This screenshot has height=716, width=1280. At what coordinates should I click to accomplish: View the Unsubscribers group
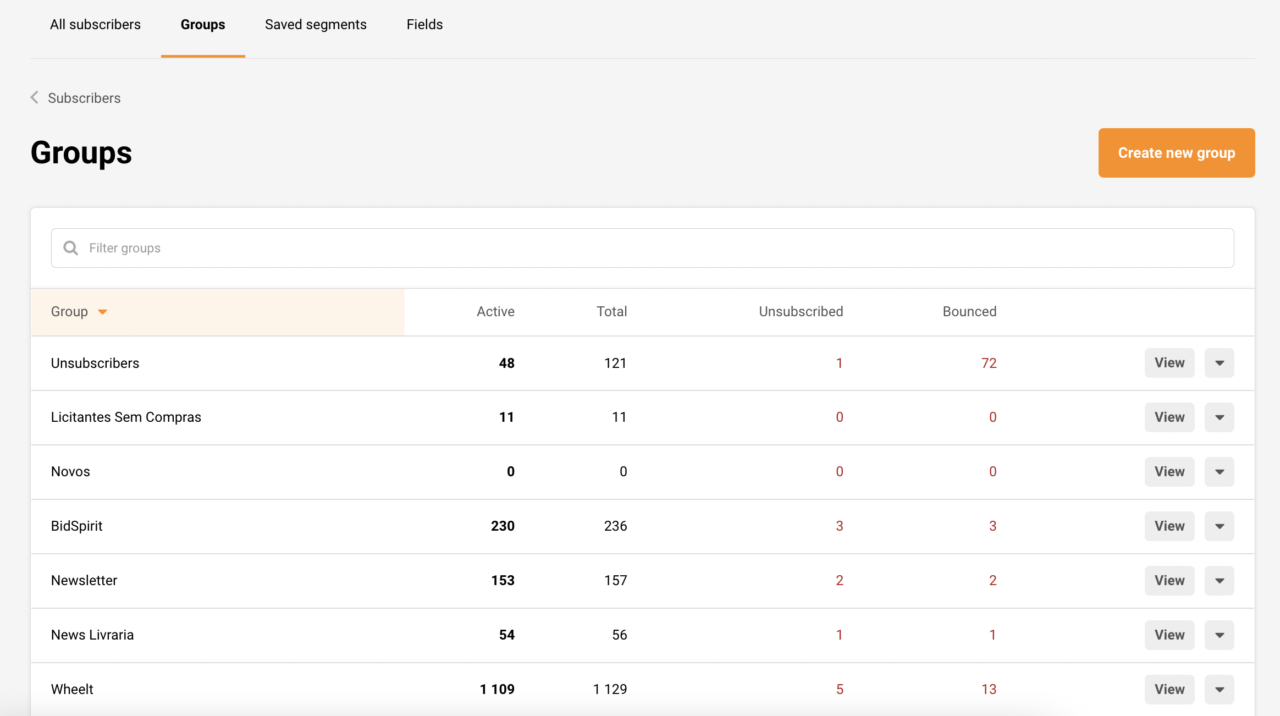coord(1169,362)
